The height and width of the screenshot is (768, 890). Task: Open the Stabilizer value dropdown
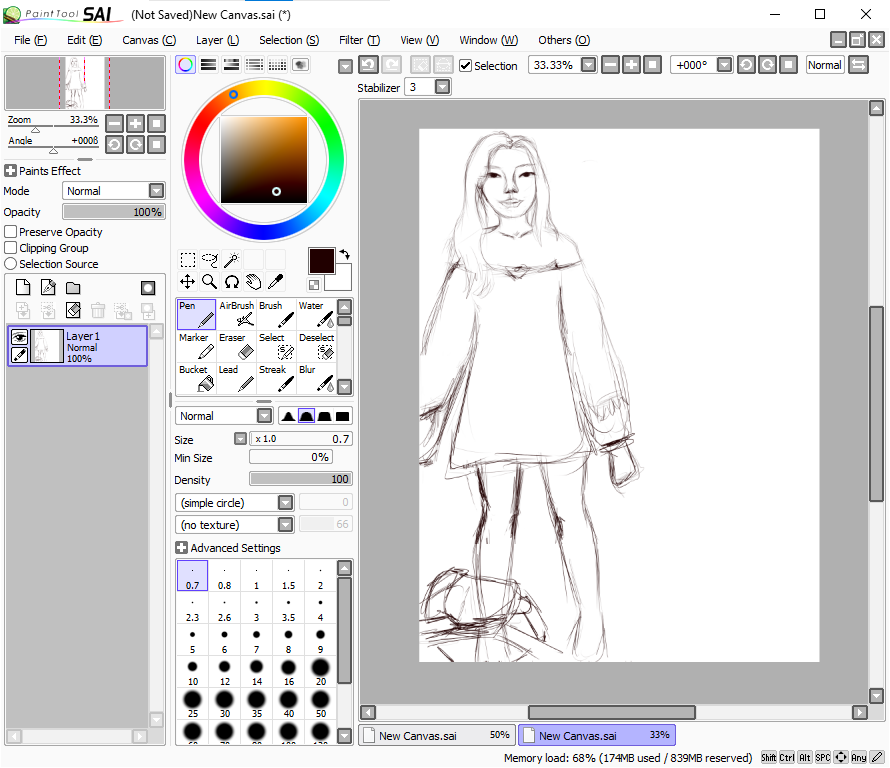pyautogui.click(x=442, y=87)
